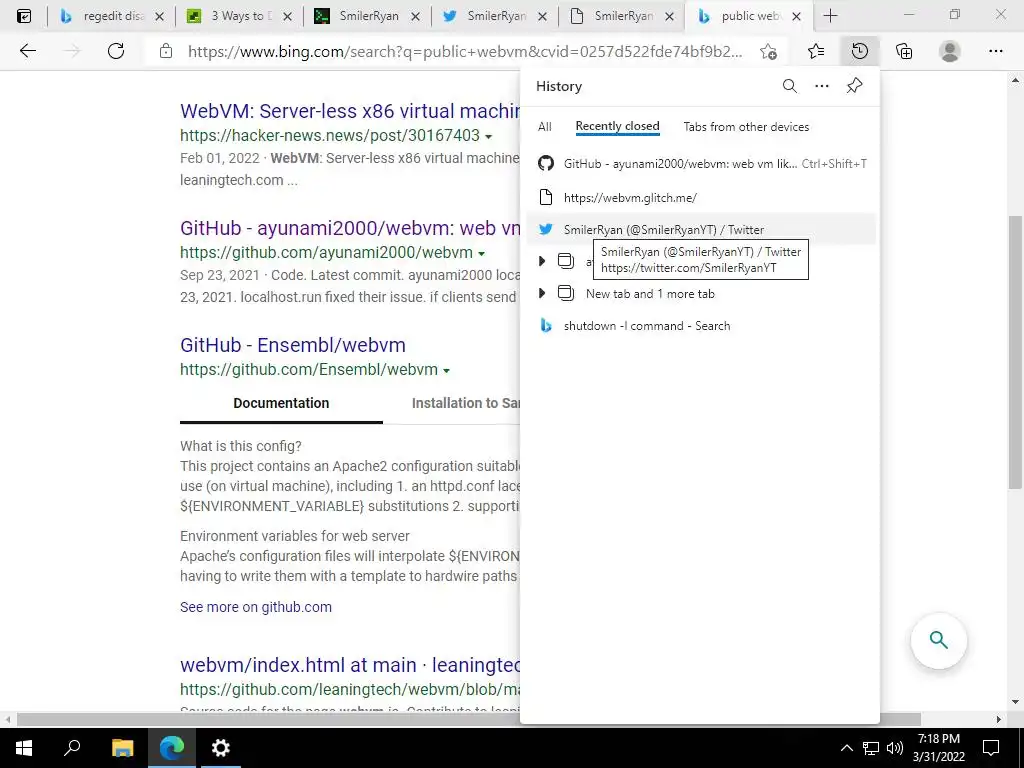Open File Explorer from taskbar
The image size is (1024, 768).
122,748
